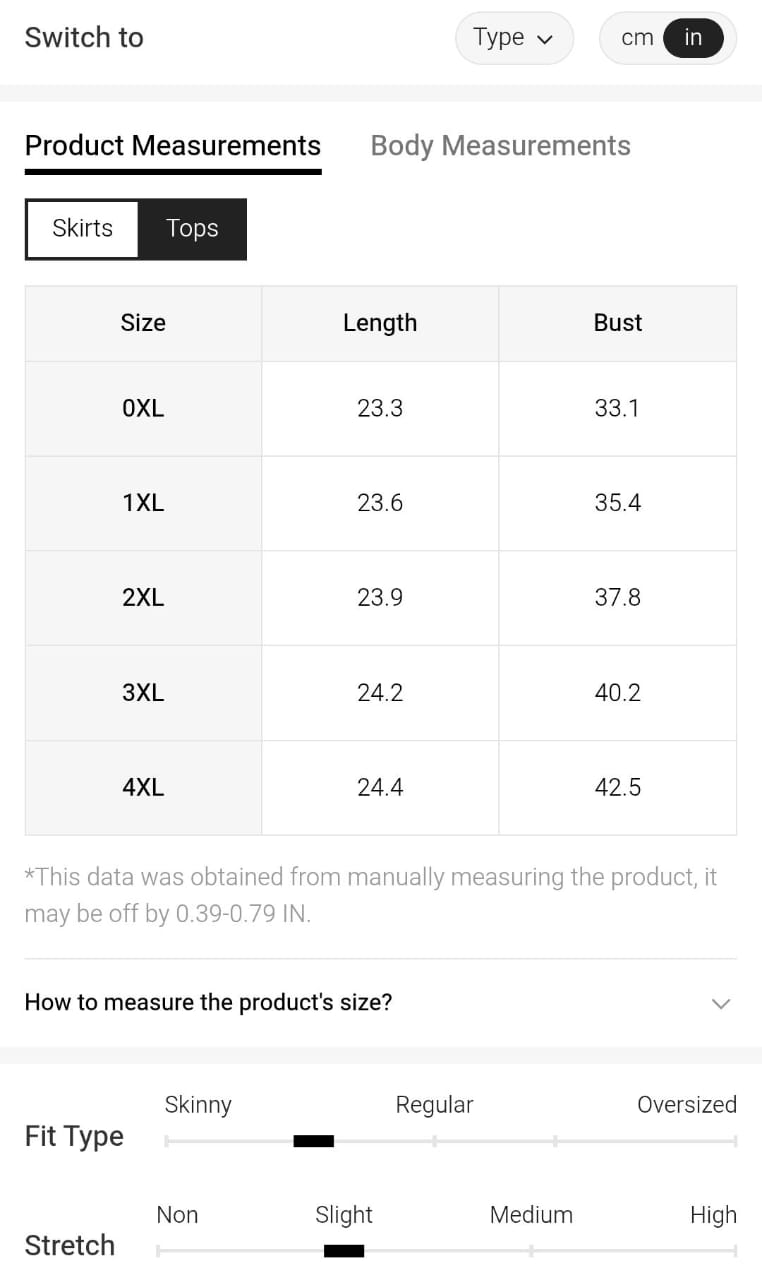Click How to measure the product's size text
The image size is (762, 1280).
coord(208,1002)
